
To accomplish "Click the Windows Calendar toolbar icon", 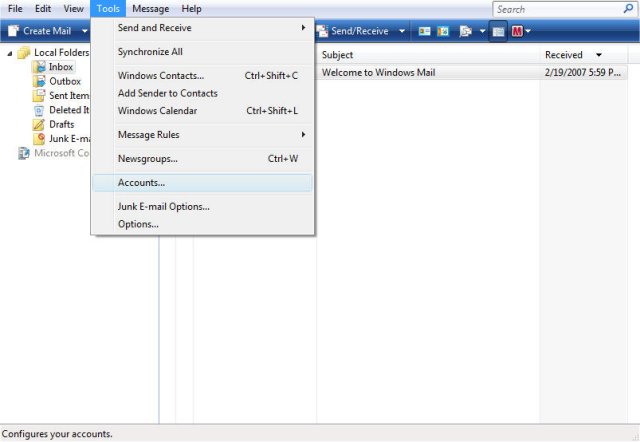I will 443,31.
